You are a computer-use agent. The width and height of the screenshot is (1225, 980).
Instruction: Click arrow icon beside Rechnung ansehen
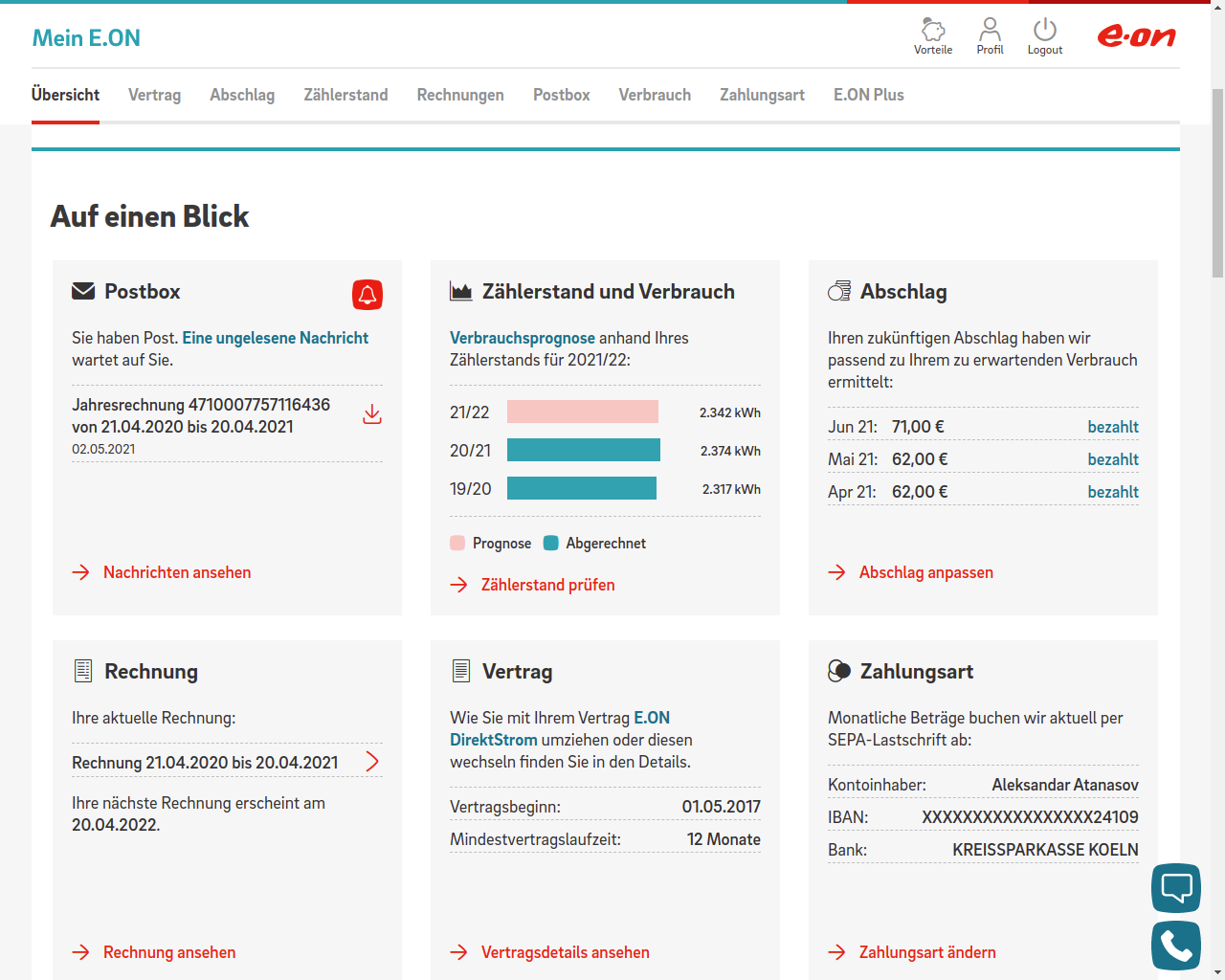81,952
